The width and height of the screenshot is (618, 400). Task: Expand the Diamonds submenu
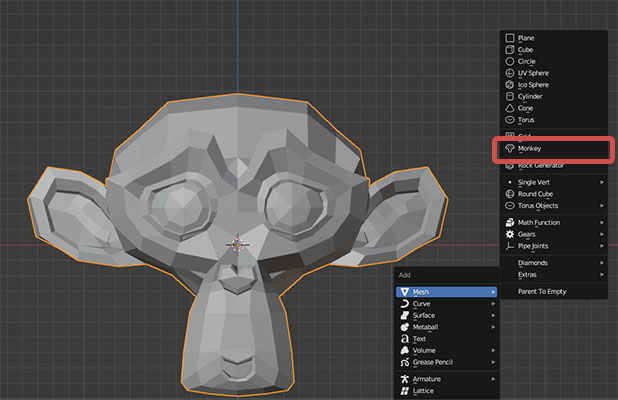(x=554, y=263)
